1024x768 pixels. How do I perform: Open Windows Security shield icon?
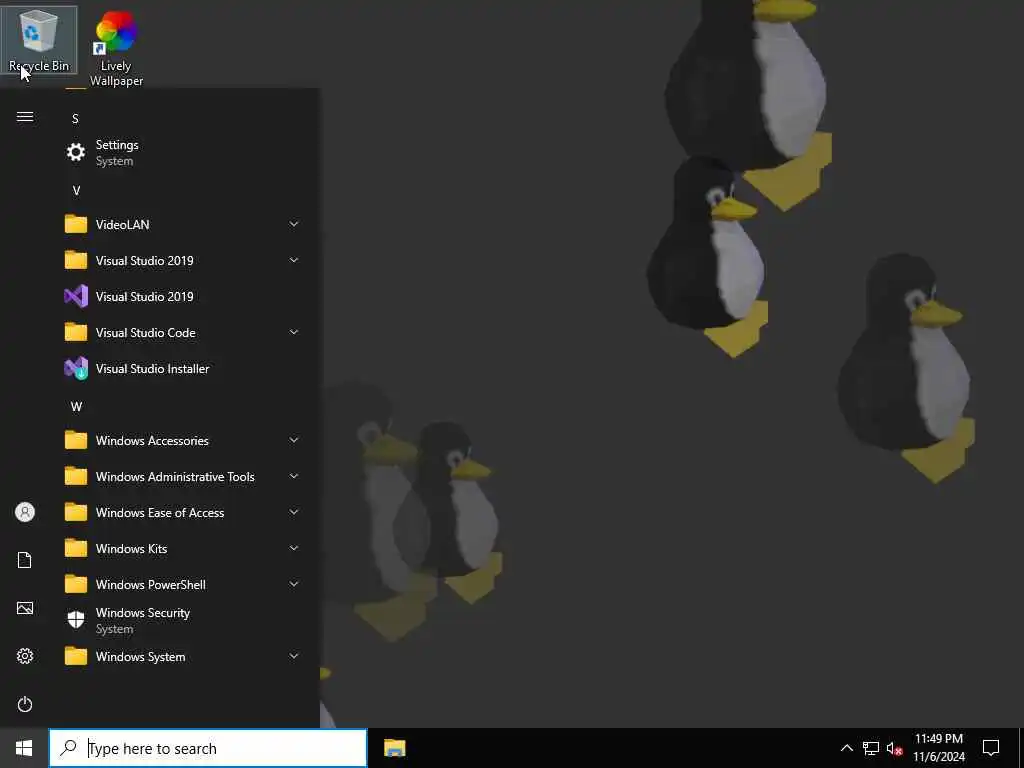76,620
